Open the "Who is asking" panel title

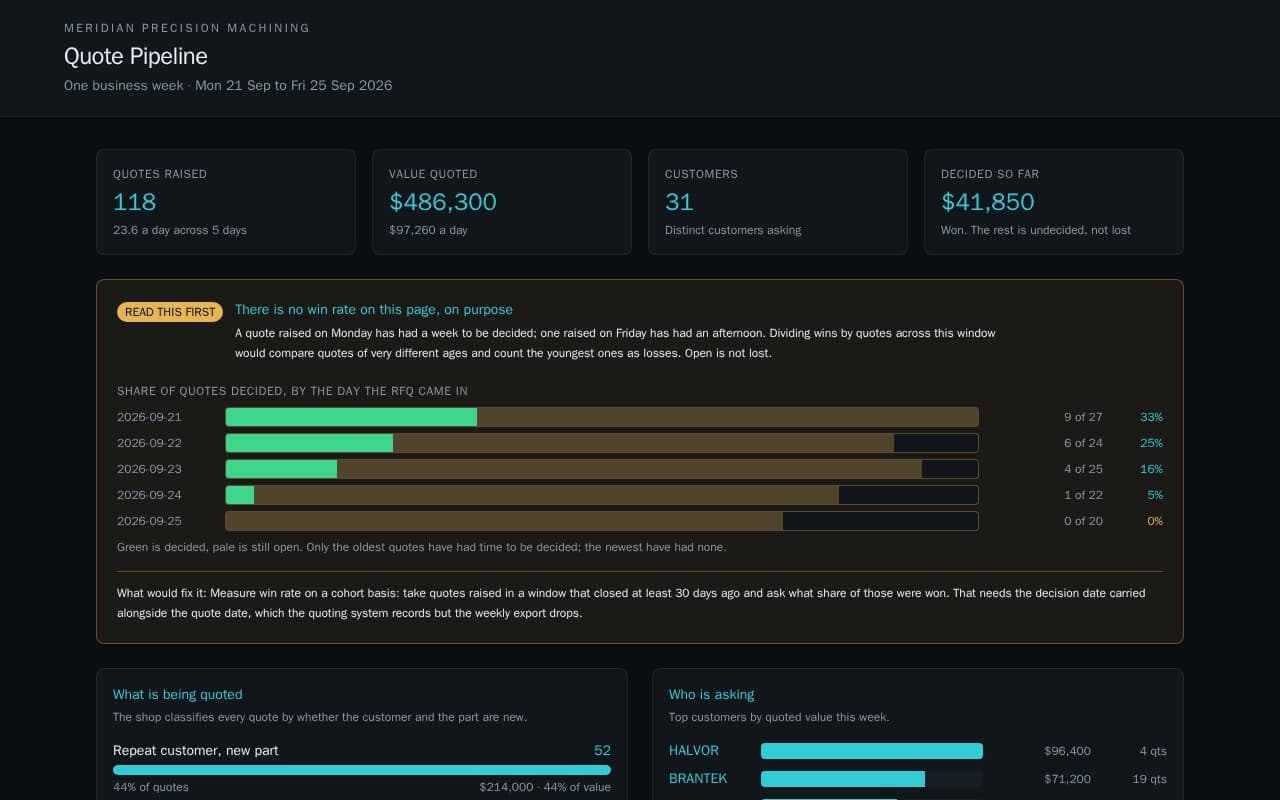click(712, 695)
